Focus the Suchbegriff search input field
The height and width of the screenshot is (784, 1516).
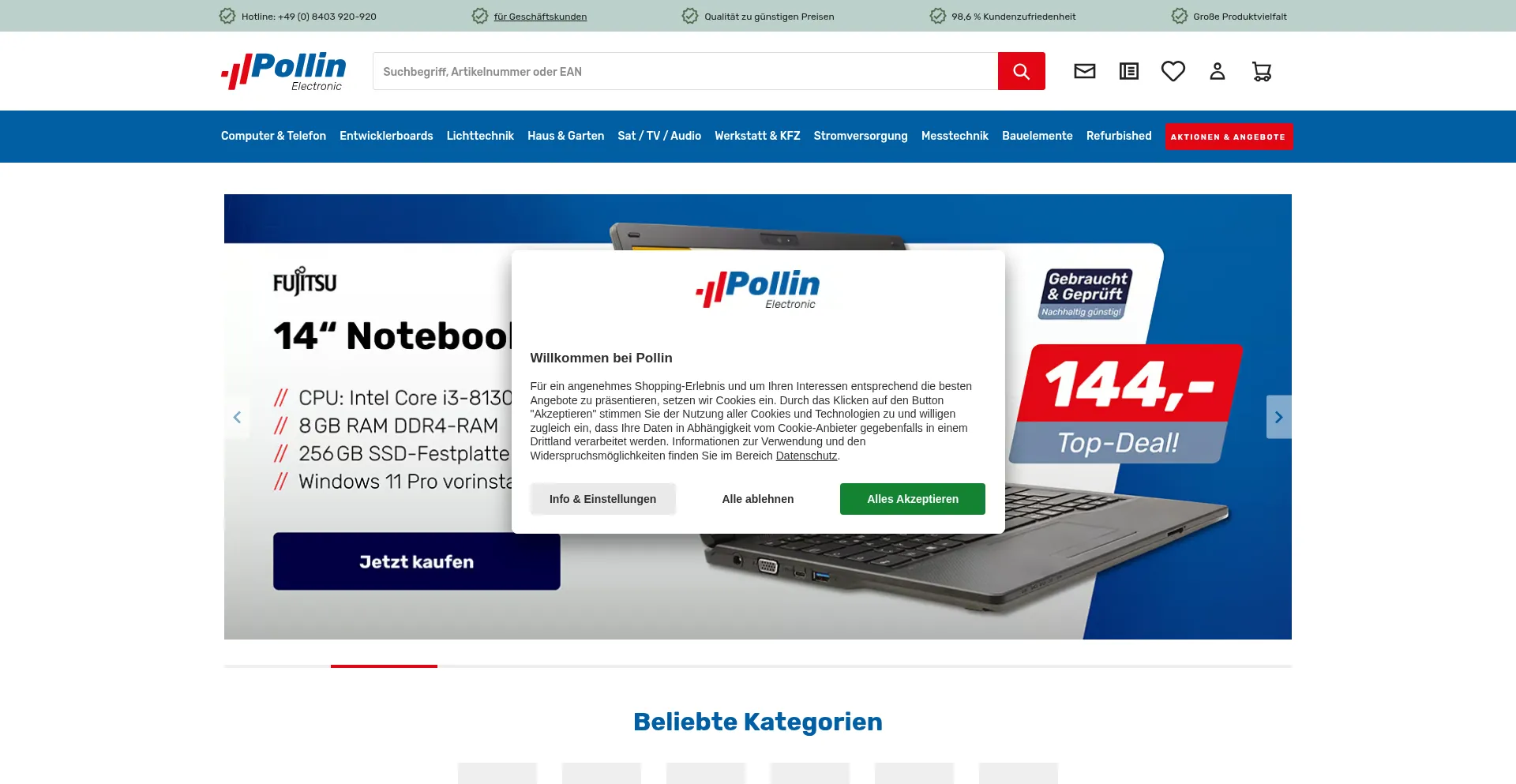[x=685, y=71]
